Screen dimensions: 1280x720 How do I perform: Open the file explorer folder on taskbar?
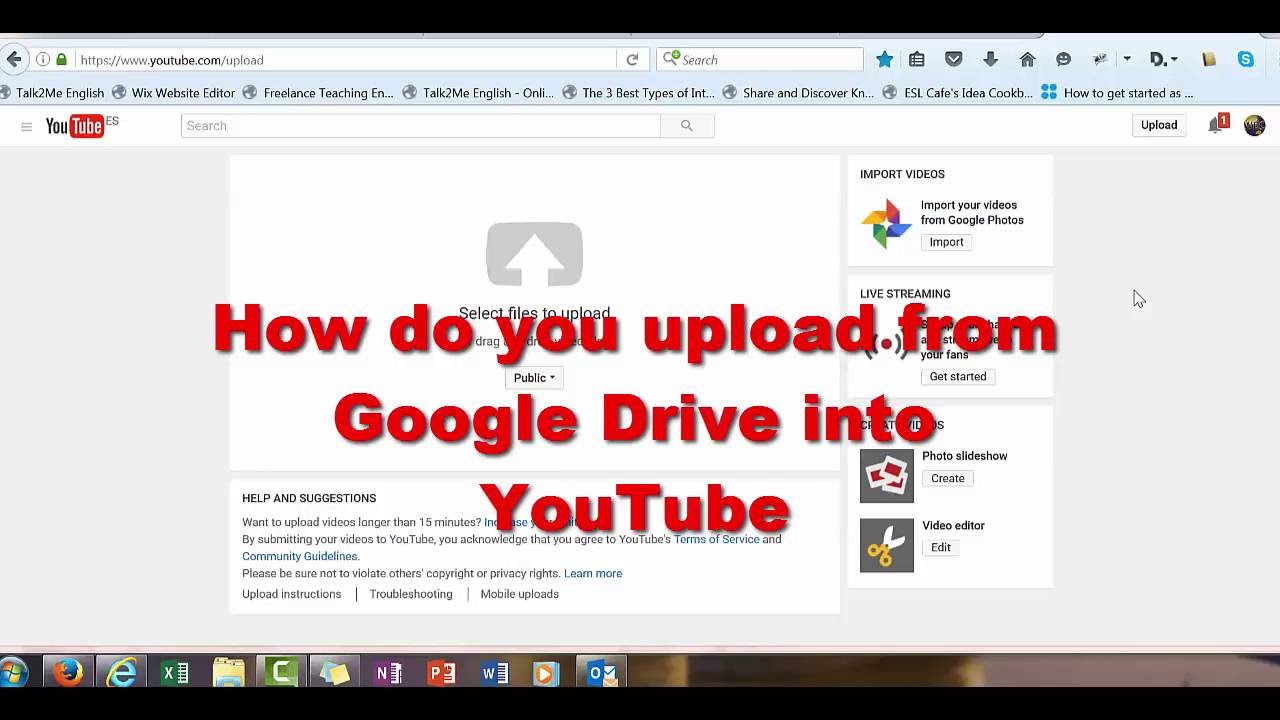click(x=228, y=672)
